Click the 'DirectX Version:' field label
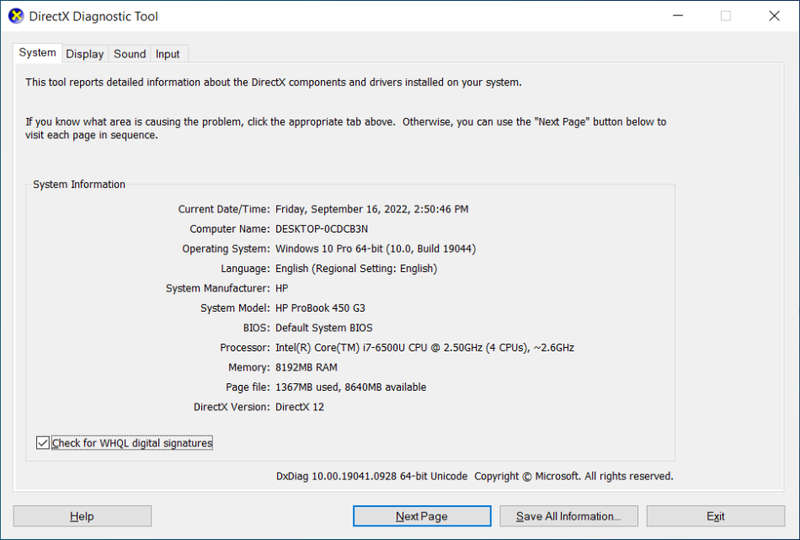The height and width of the screenshot is (540, 800). 232,407
